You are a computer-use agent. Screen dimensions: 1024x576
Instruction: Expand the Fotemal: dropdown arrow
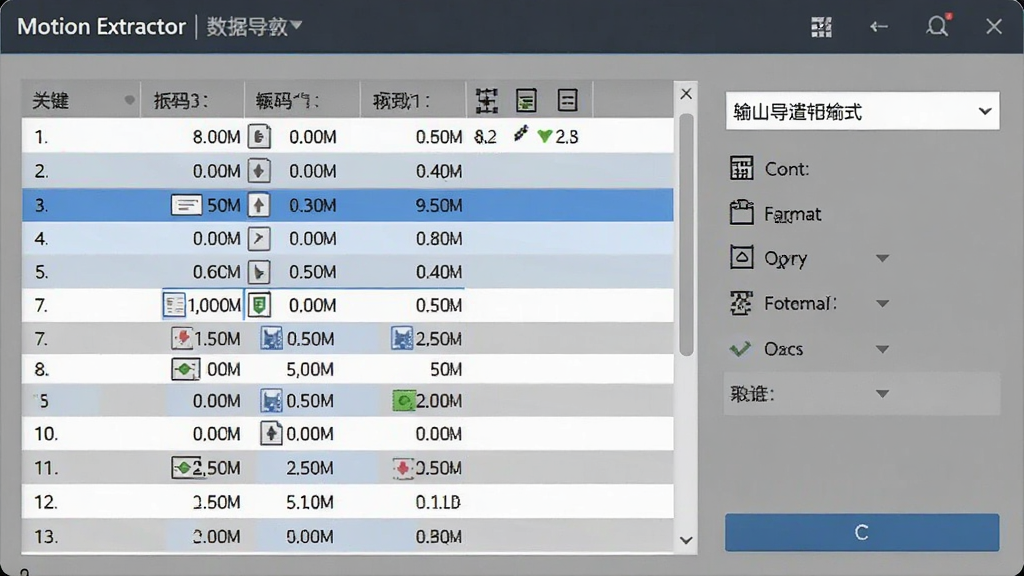[882, 304]
